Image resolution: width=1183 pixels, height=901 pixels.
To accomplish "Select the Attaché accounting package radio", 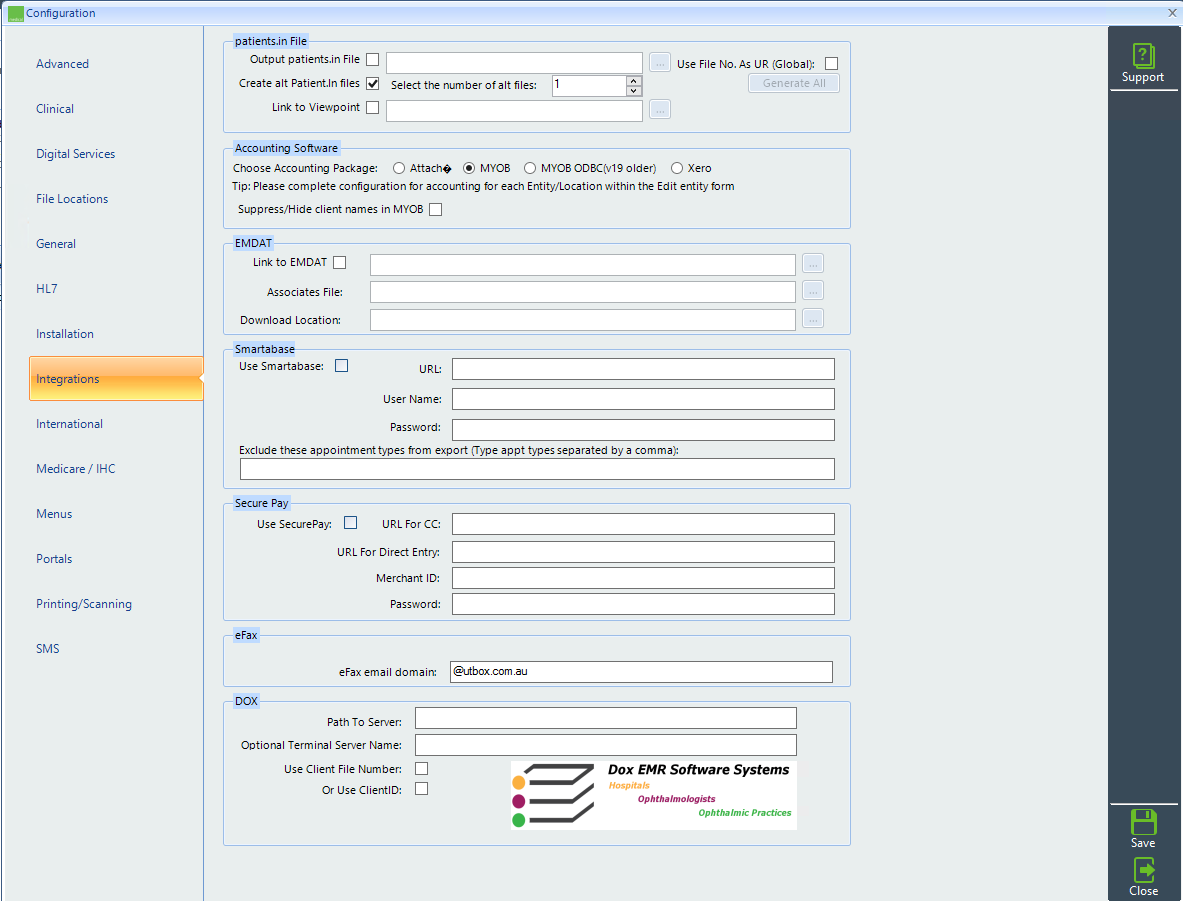I will 398,168.
